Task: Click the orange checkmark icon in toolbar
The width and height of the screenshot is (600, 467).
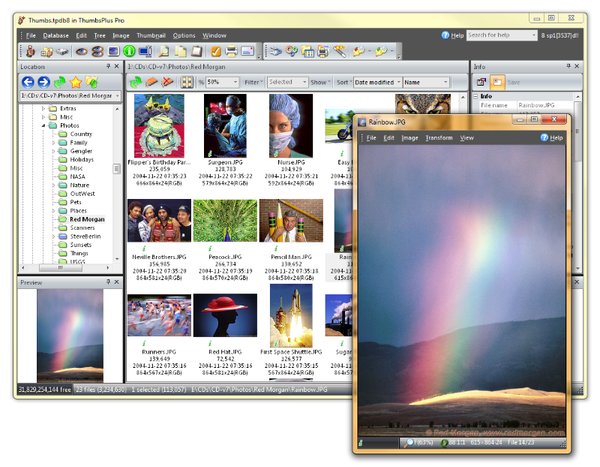Action: (216, 51)
